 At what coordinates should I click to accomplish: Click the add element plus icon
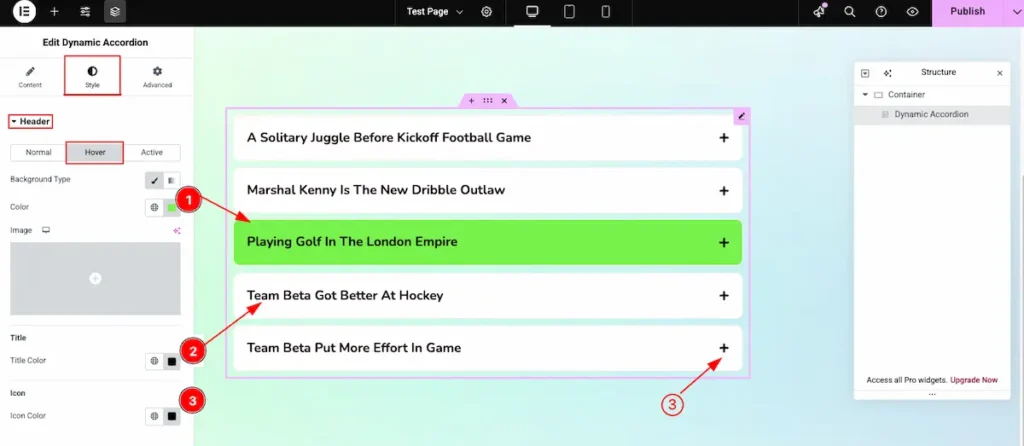(54, 12)
